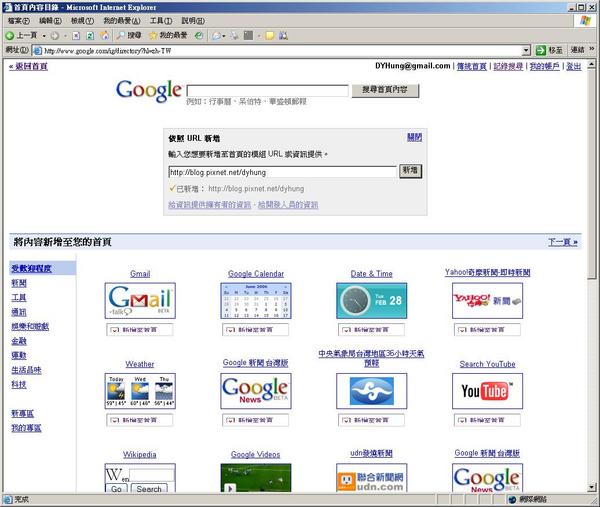Click the udn.com news thumbnail

point(372,478)
